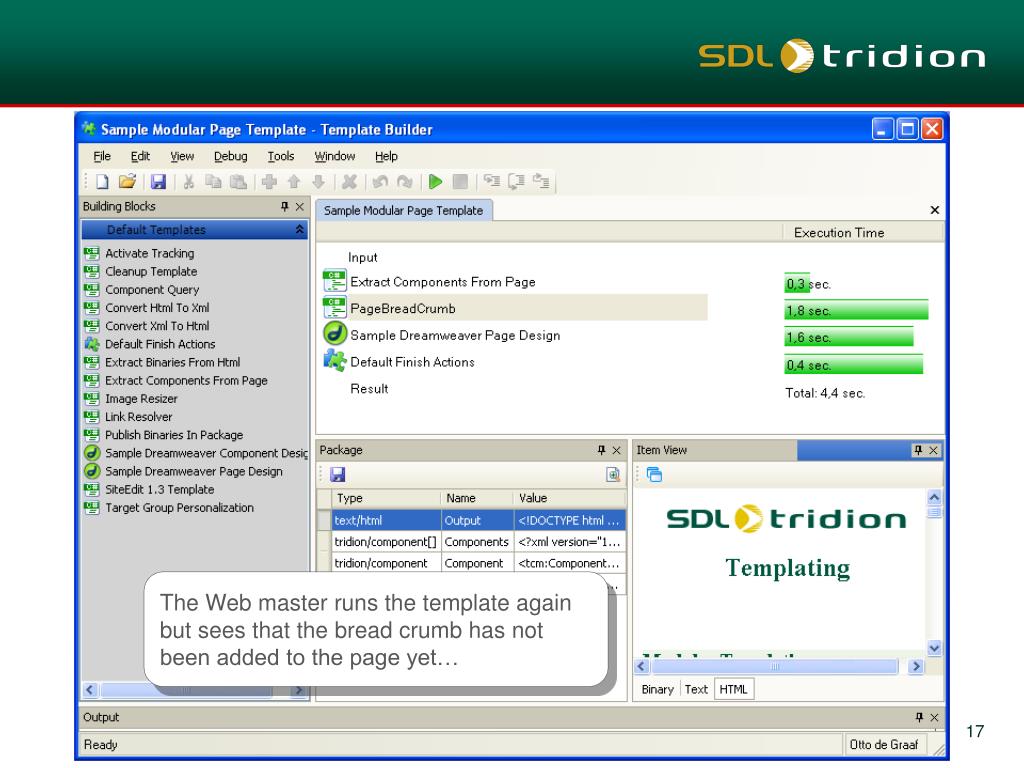This screenshot has width=1024, height=768.
Task: Click the windows icon in the Item View toolbar
Action: pyautogui.click(x=654, y=475)
